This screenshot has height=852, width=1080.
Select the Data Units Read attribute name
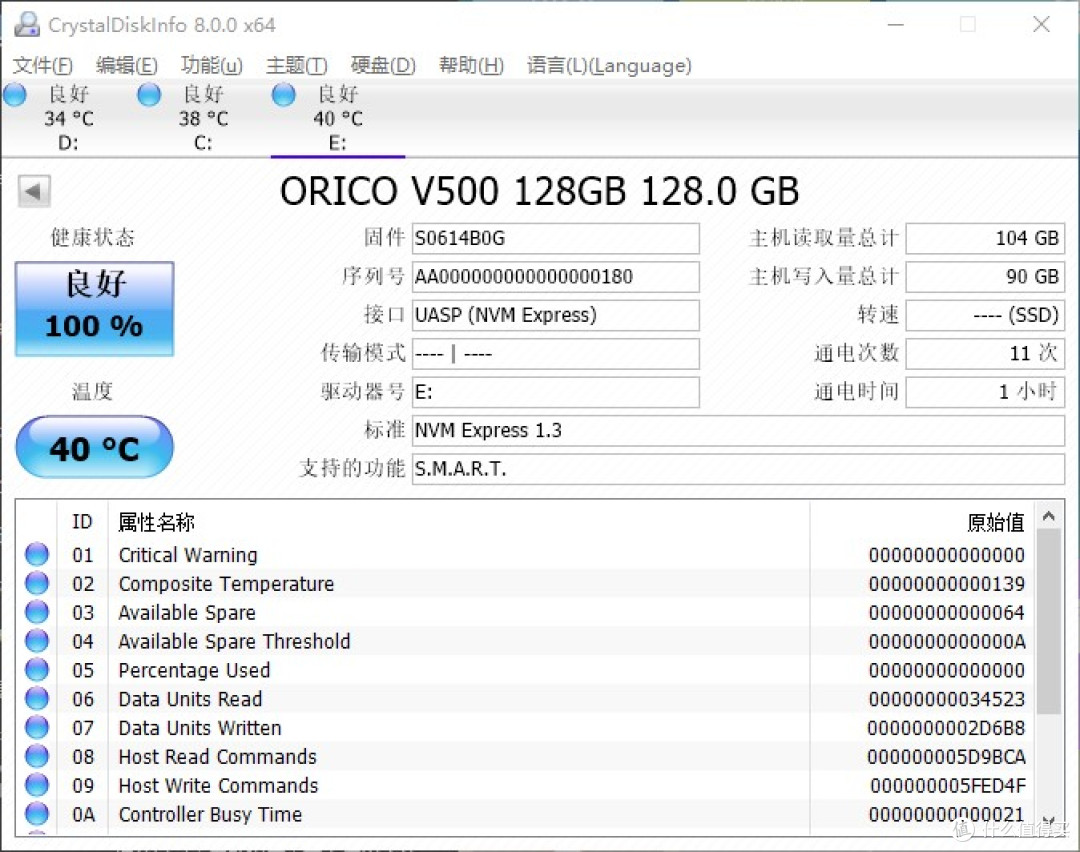tap(190, 699)
